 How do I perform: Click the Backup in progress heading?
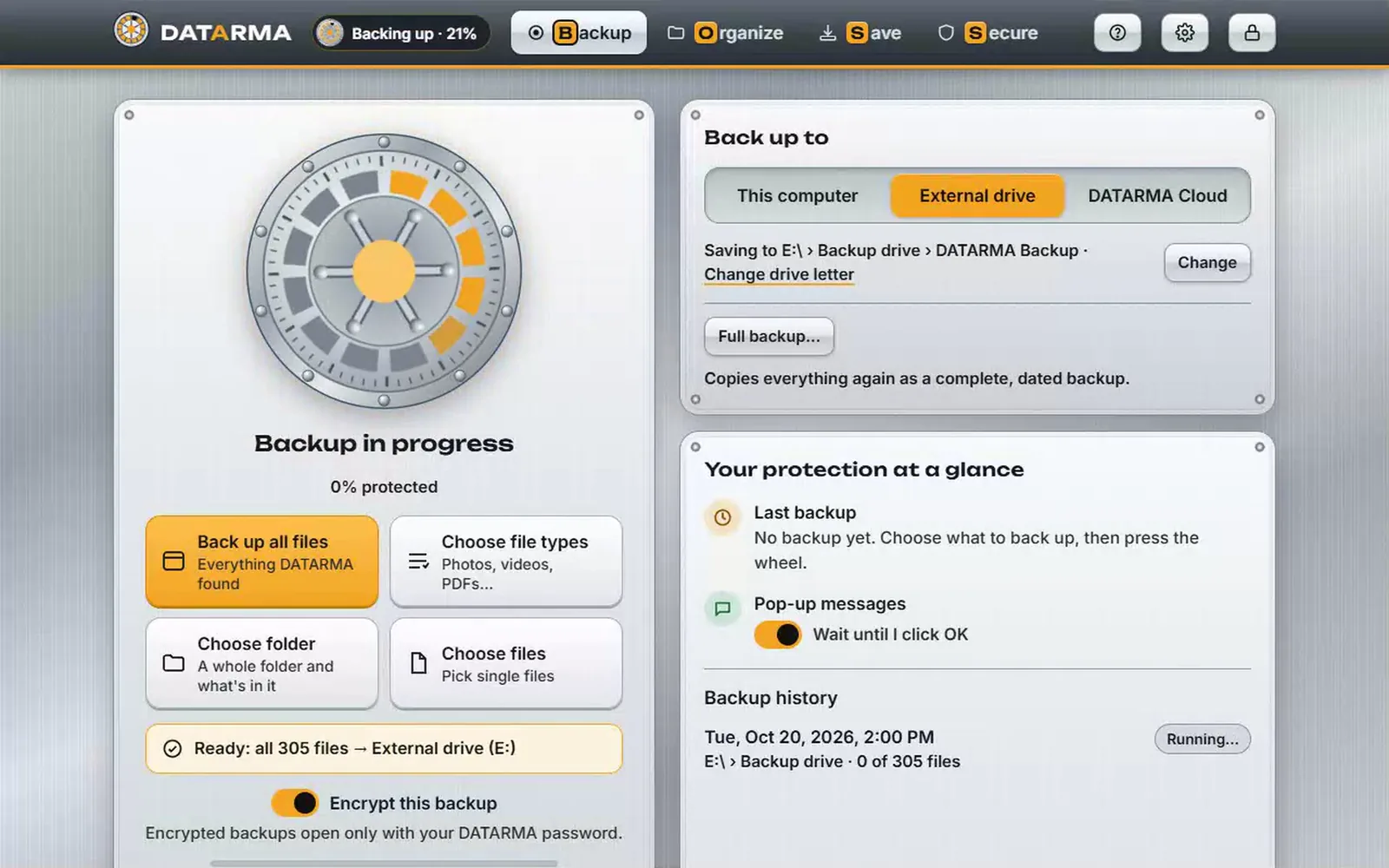[384, 444]
